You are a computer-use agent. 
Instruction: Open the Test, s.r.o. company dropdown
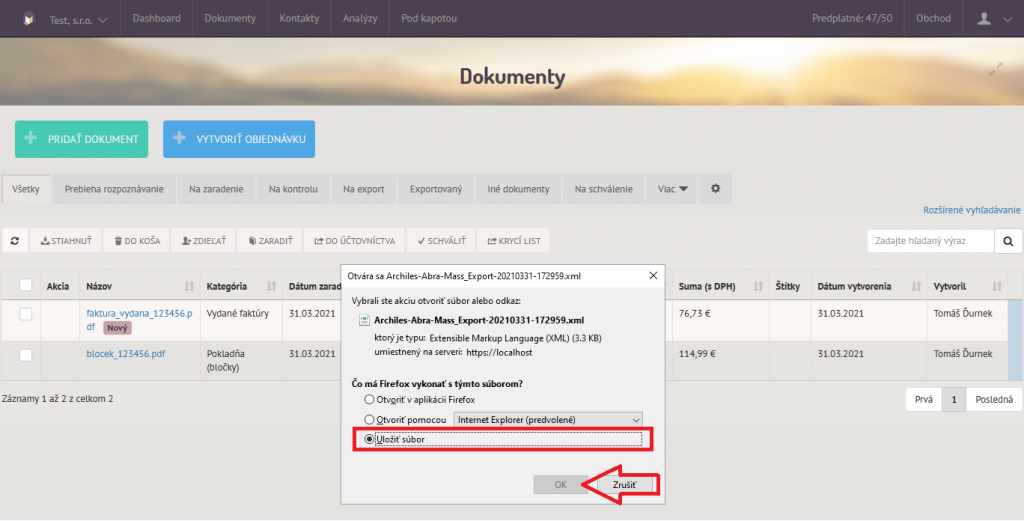click(78, 20)
